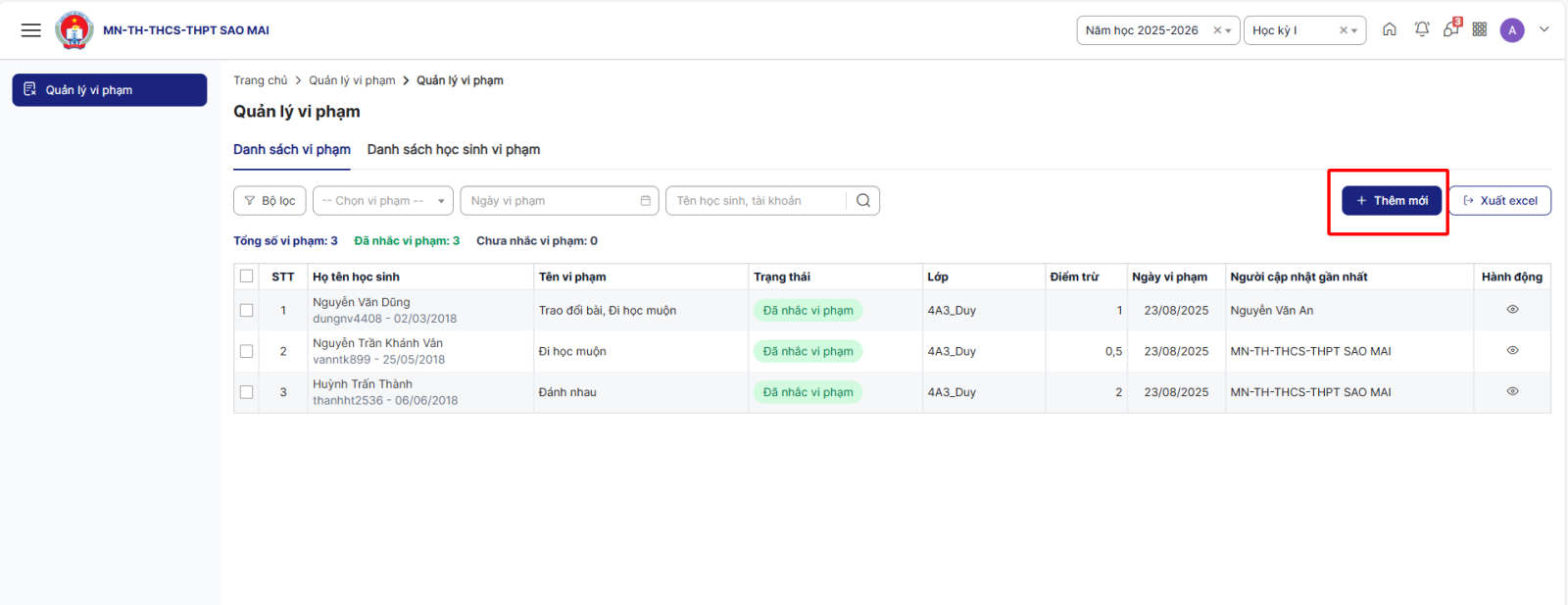This screenshot has width=1568, height=605.
Task: View details for Nguyễn Văn Dũng violation
Action: pos(1512,310)
